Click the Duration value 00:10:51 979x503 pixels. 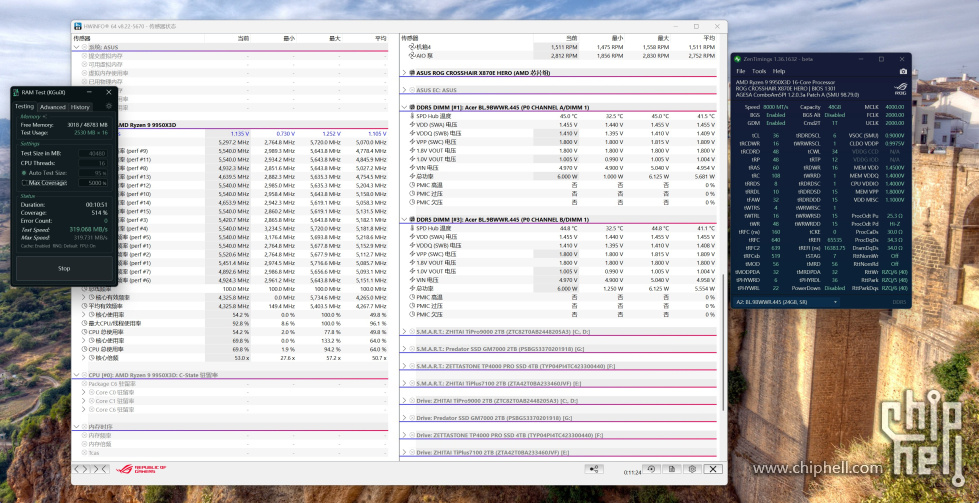[96, 205]
